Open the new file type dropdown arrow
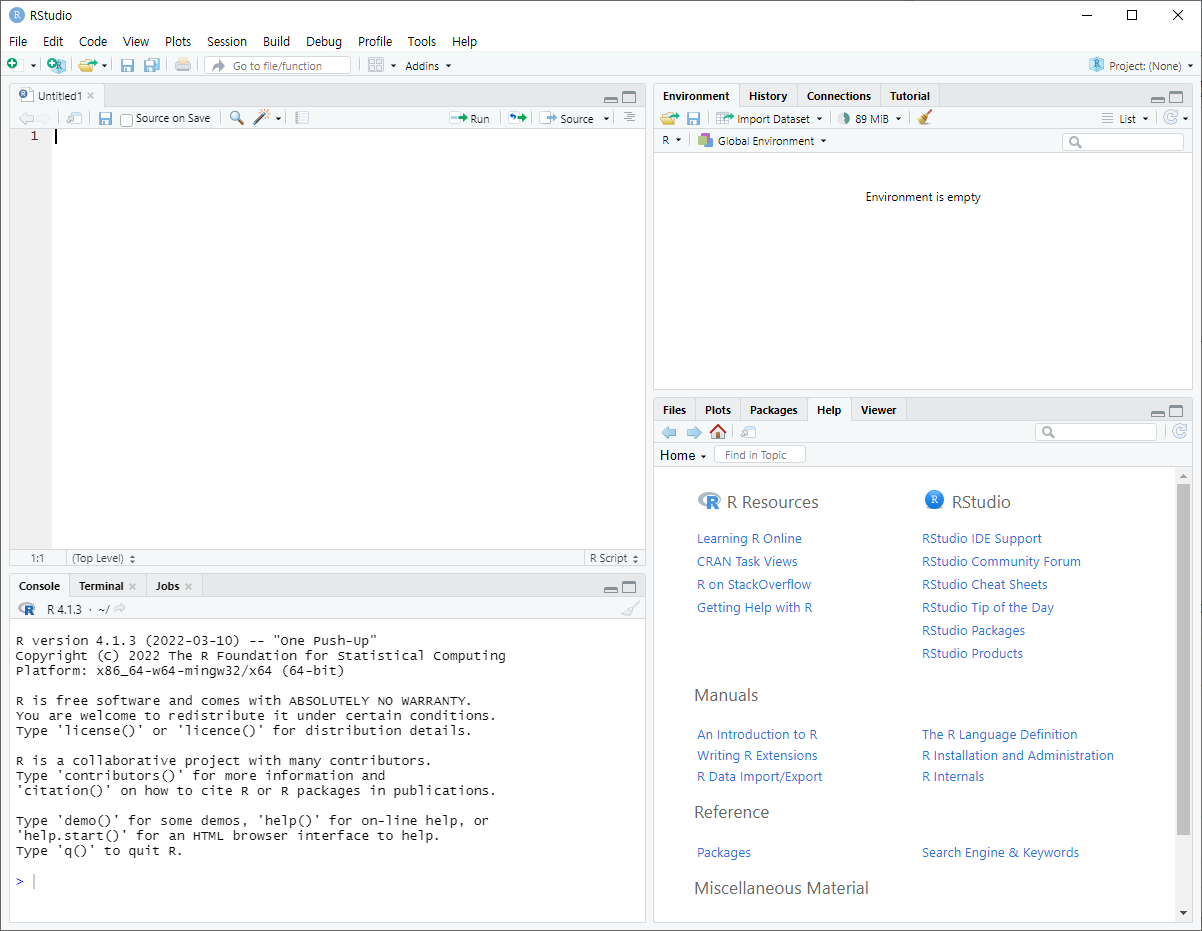This screenshot has width=1202, height=931. click(x=33, y=66)
